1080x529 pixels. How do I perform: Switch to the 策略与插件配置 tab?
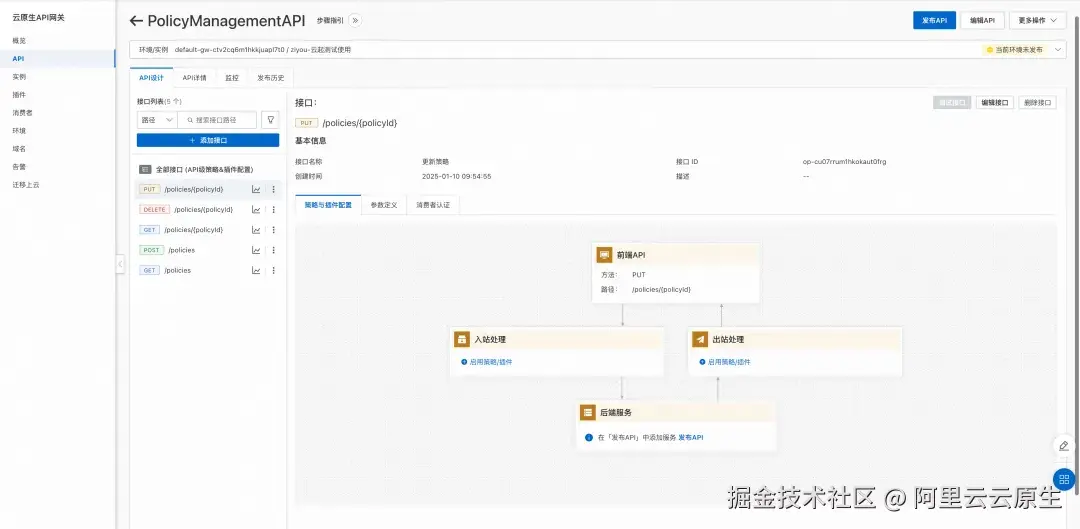328,205
